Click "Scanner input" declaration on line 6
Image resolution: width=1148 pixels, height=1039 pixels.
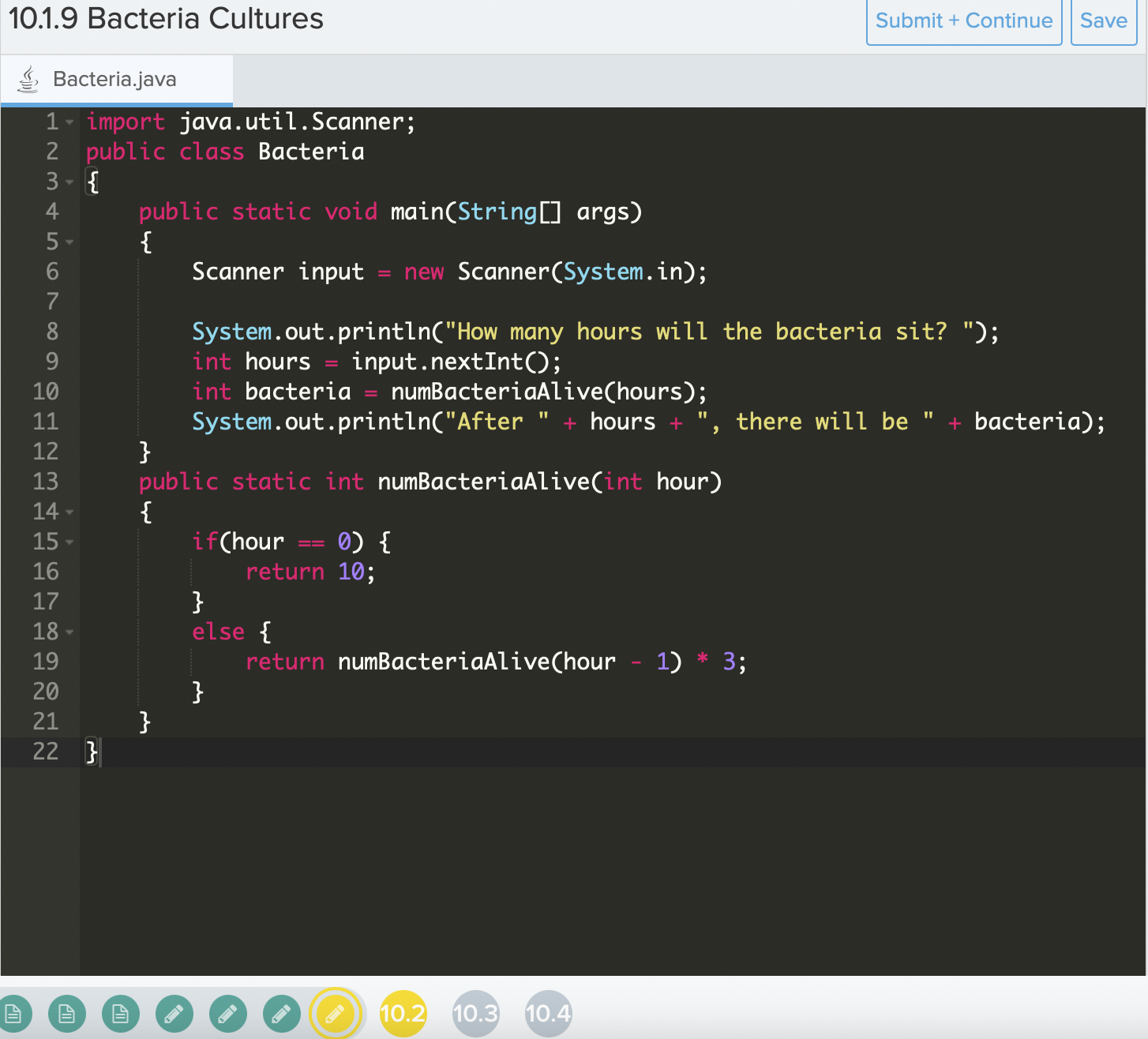point(278,272)
